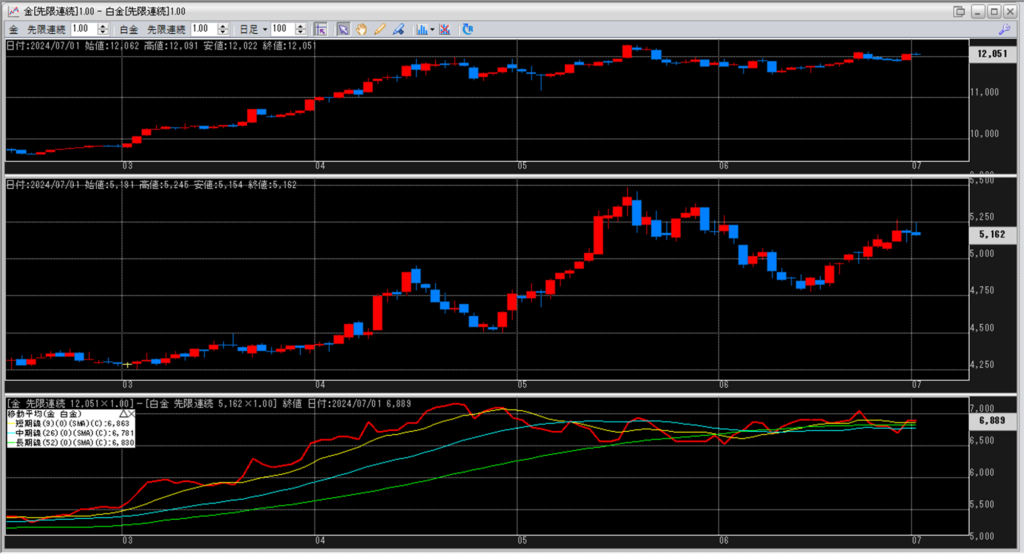Viewport: 1024px width, 554px height.
Task: Click the window duplicate icon in title bar
Action: click(x=959, y=10)
